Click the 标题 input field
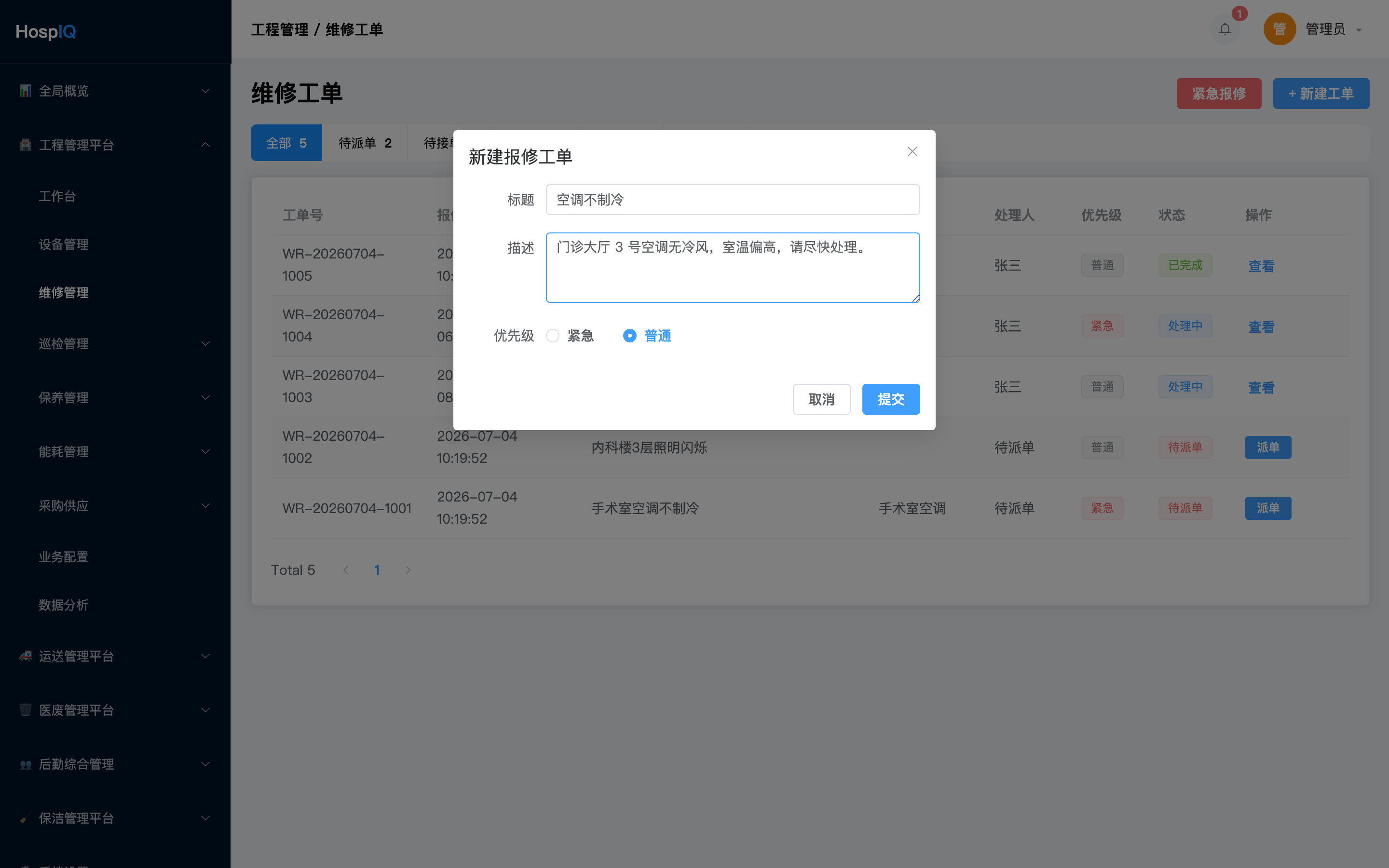The height and width of the screenshot is (868, 1389). [733, 199]
